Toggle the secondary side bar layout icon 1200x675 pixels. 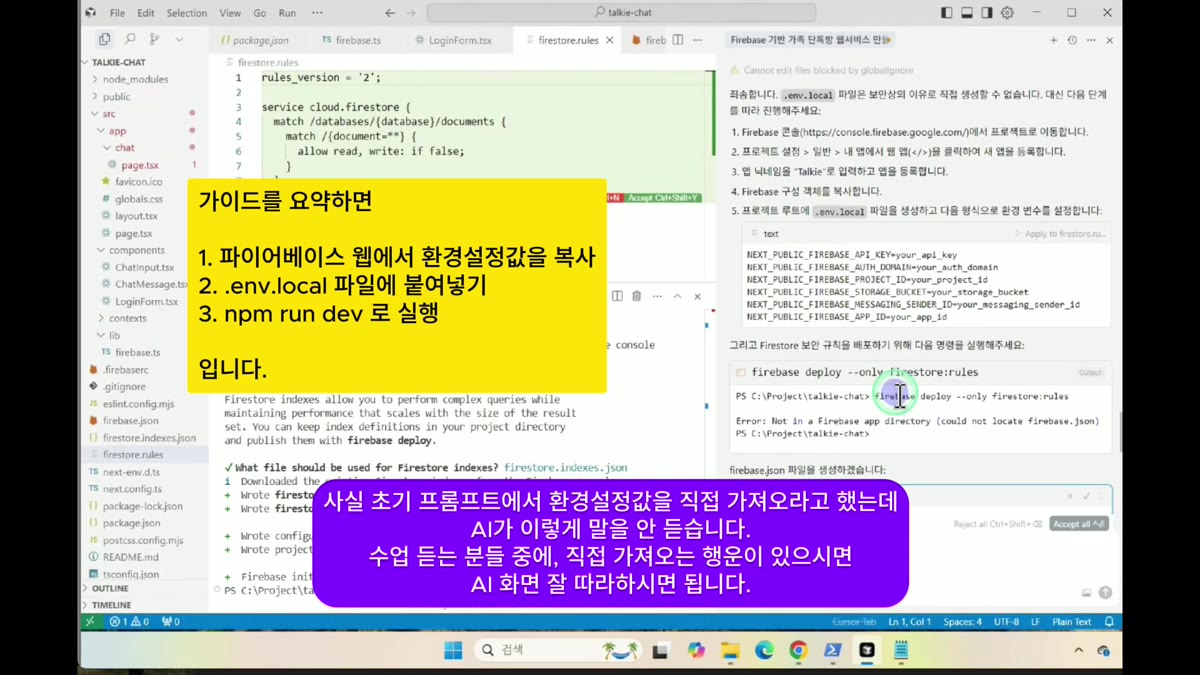pos(987,13)
